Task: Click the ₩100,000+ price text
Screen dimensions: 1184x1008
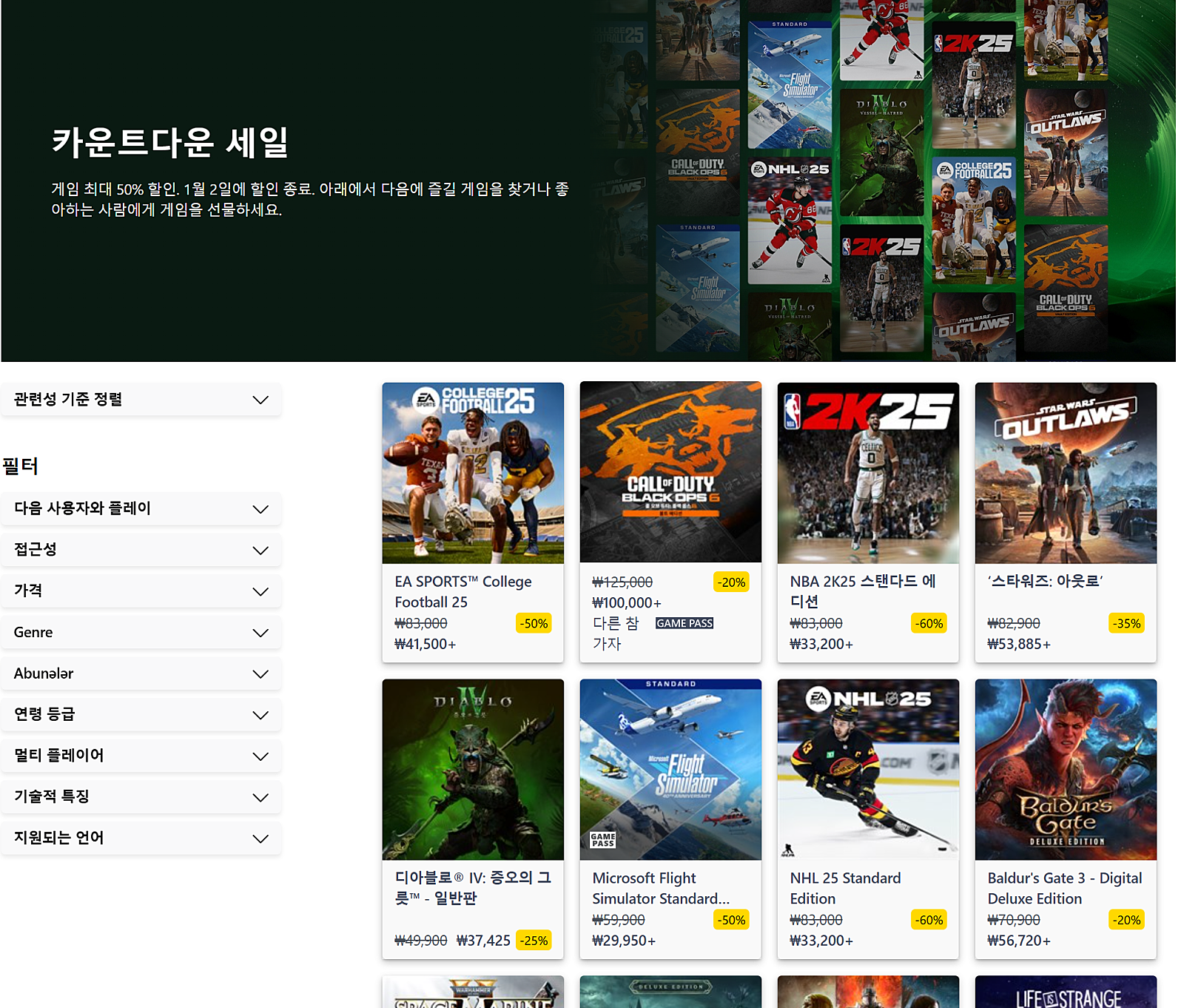Action: tap(626, 603)
